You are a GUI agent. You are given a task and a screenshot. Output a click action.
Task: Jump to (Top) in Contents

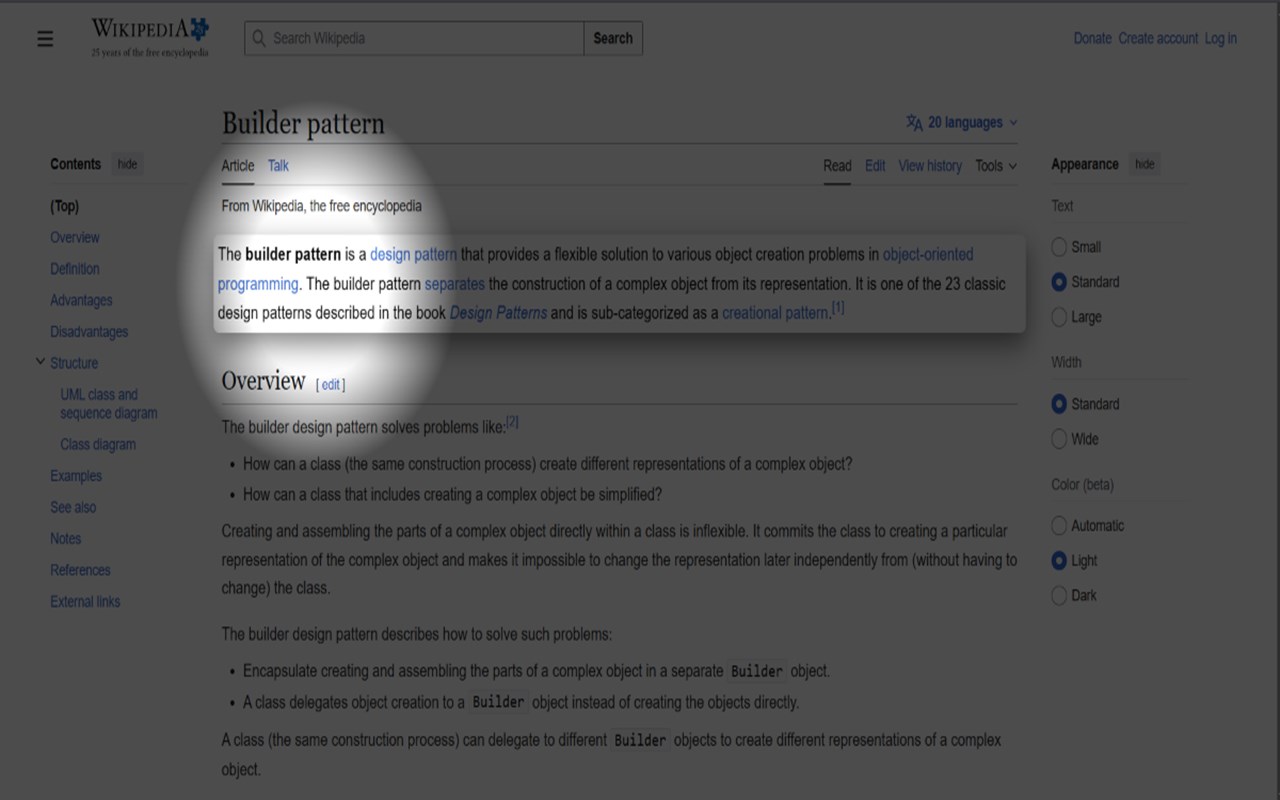point(64,206)
